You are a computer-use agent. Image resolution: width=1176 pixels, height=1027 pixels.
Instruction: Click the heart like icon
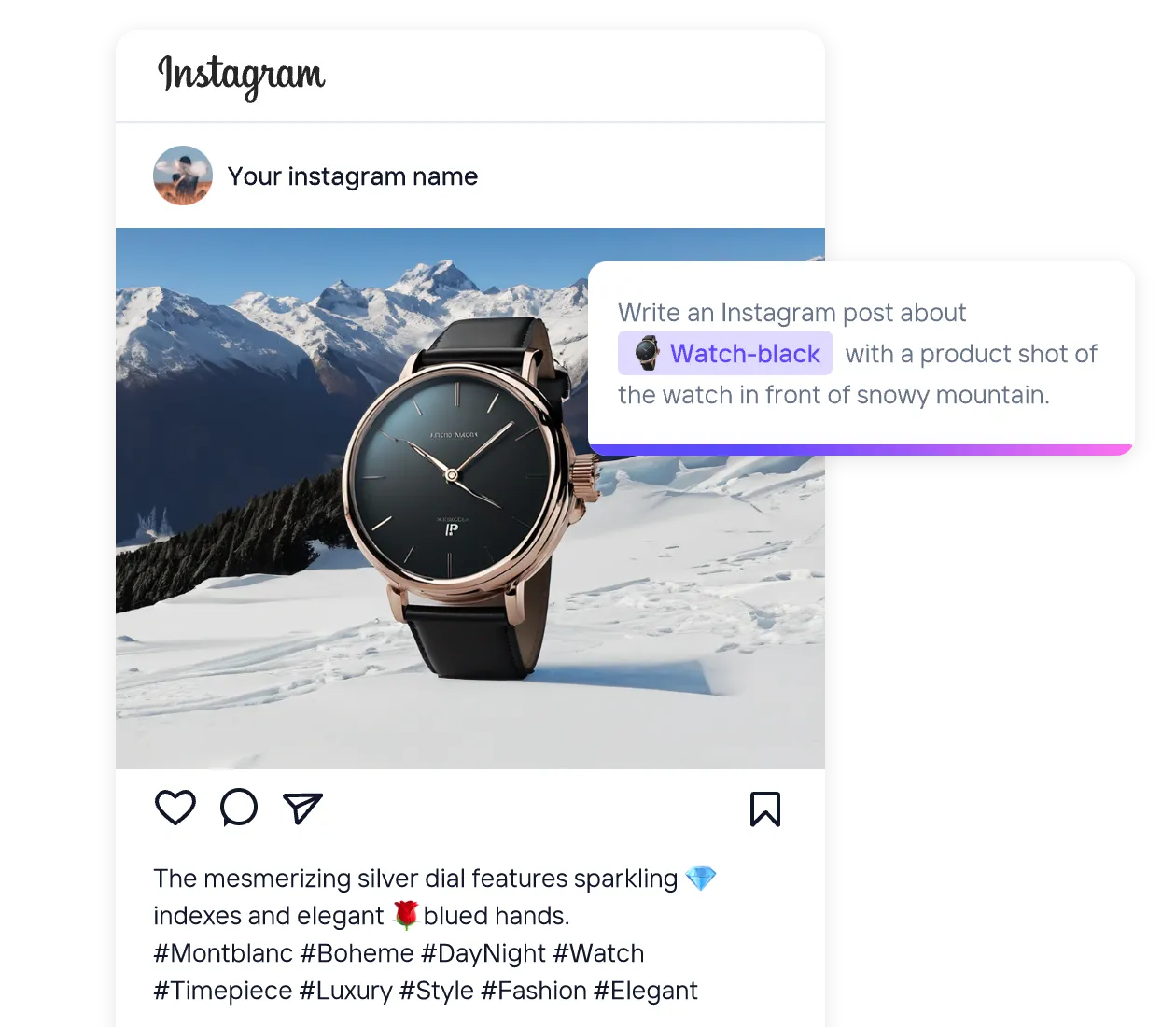175,808
